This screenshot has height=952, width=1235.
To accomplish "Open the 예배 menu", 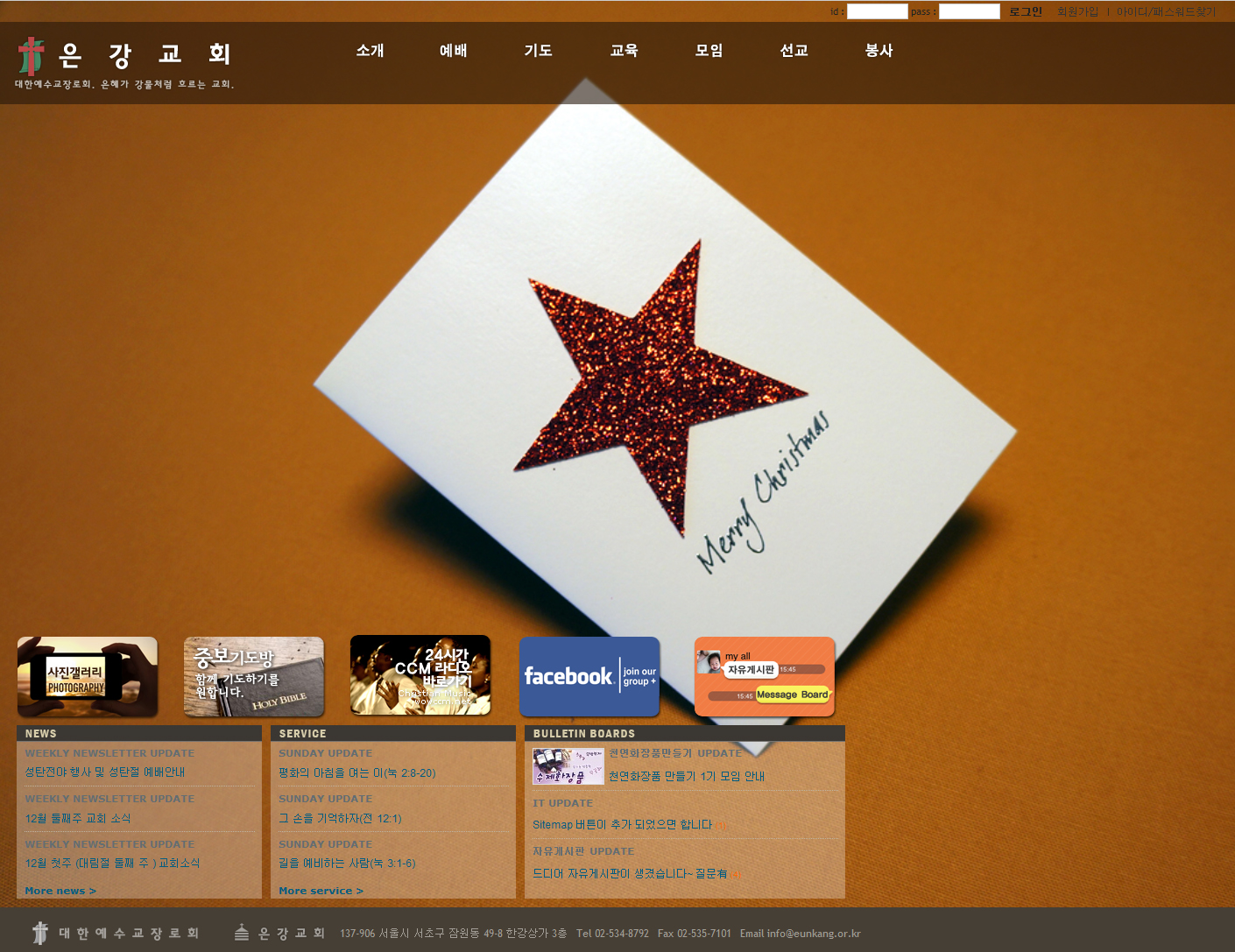I will point(453,51).
